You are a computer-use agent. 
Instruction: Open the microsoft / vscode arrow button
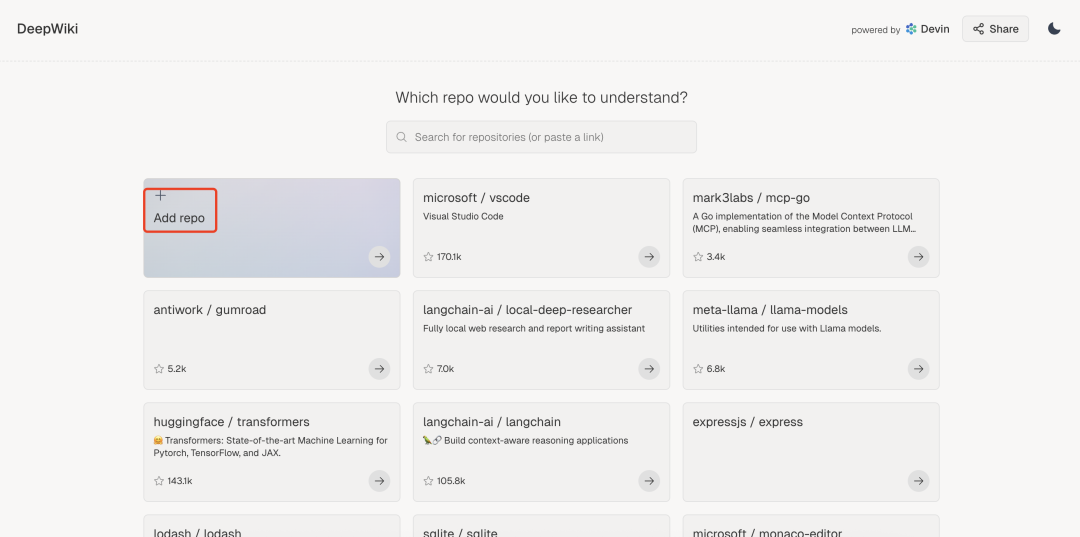[649, 257]
